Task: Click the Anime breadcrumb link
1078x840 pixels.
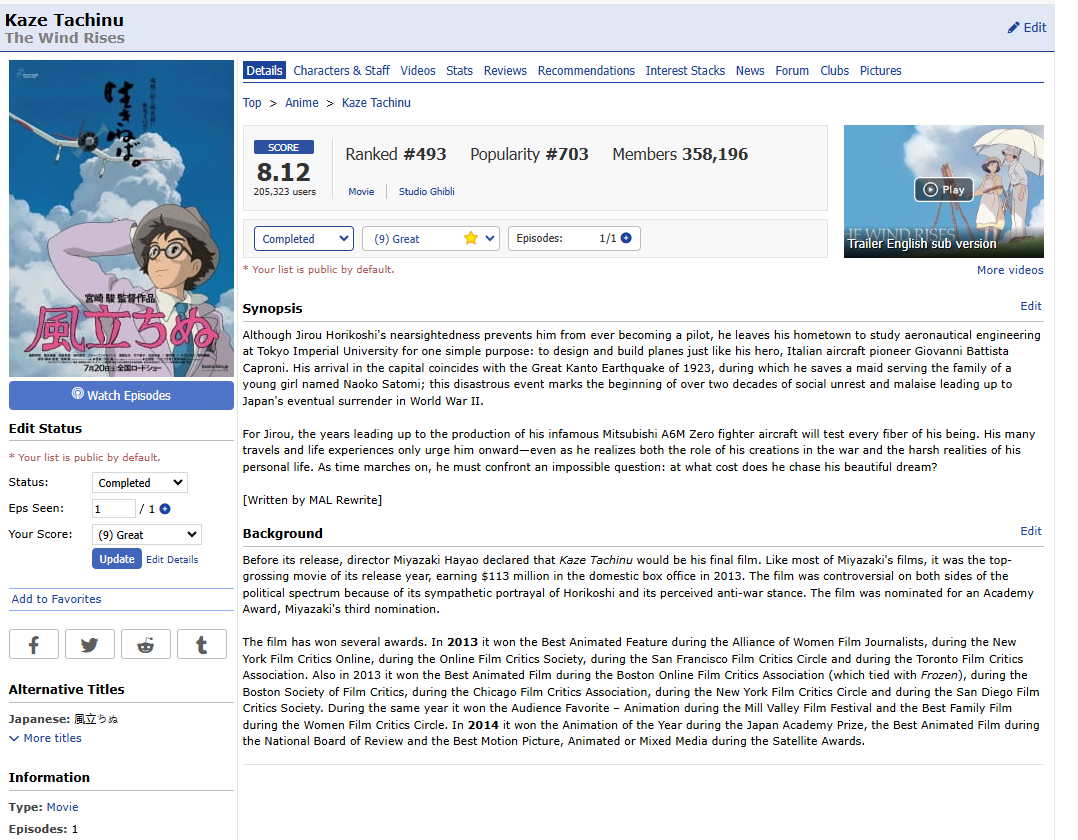Action: (301, 102)
